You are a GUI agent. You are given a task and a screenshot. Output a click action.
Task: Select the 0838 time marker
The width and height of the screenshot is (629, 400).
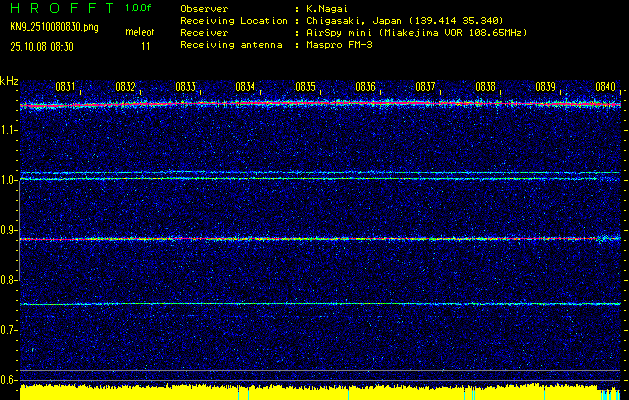pos(485,87)
